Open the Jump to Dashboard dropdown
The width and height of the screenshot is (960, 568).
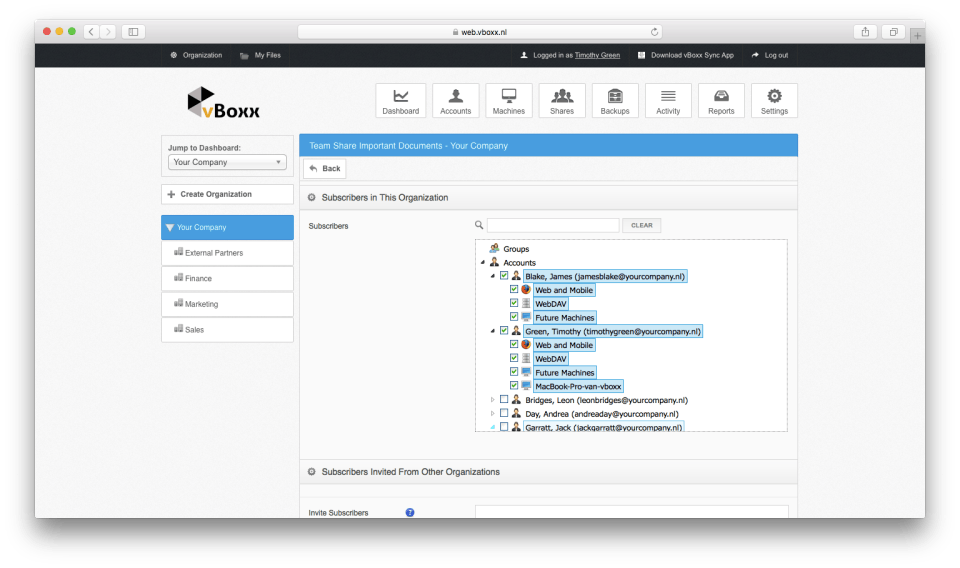[x=227, y=162]
